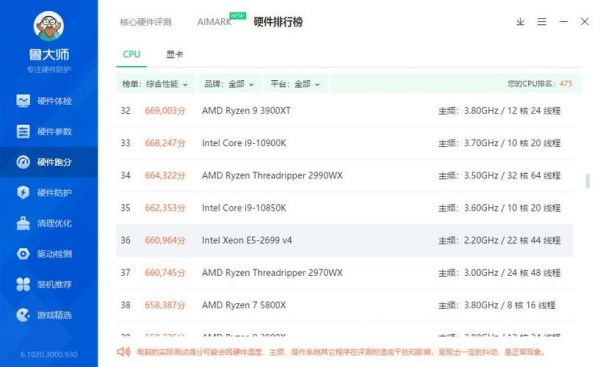Click your CPU rank value 475
Image resolution: width=600 pixels, height=367 pixels.
[x=566, y=84]
